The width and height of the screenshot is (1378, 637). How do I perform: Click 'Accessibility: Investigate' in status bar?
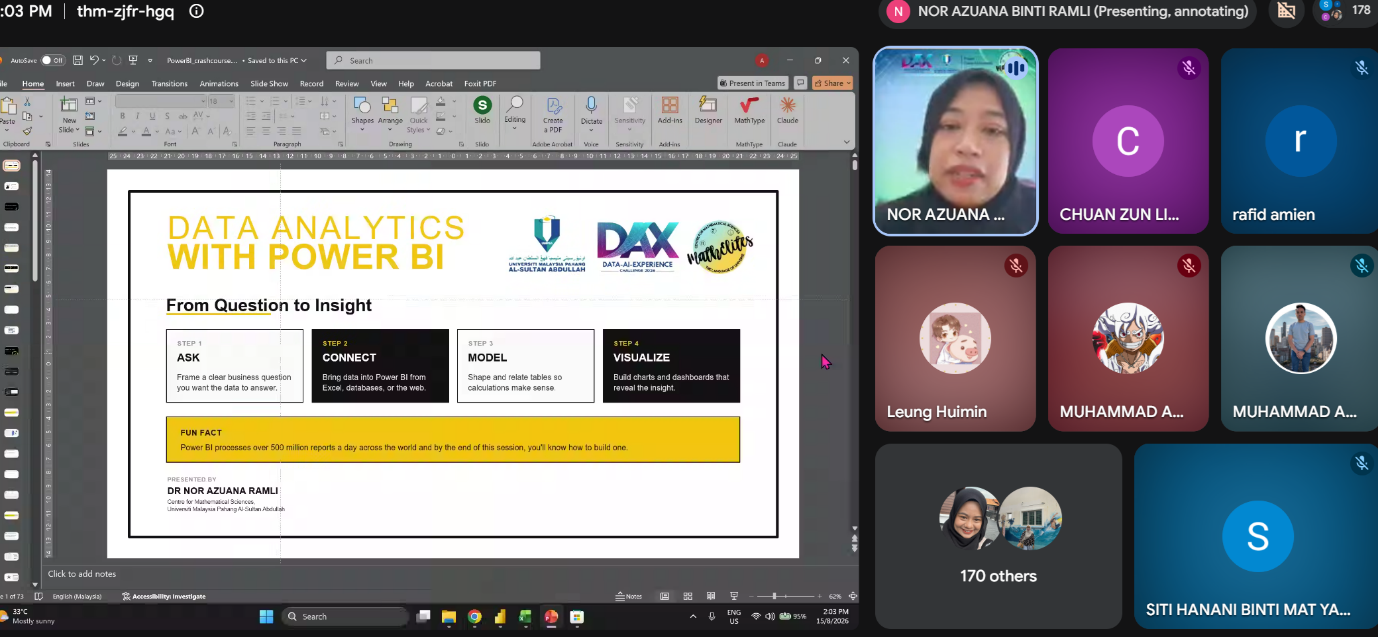click(164, 596)
